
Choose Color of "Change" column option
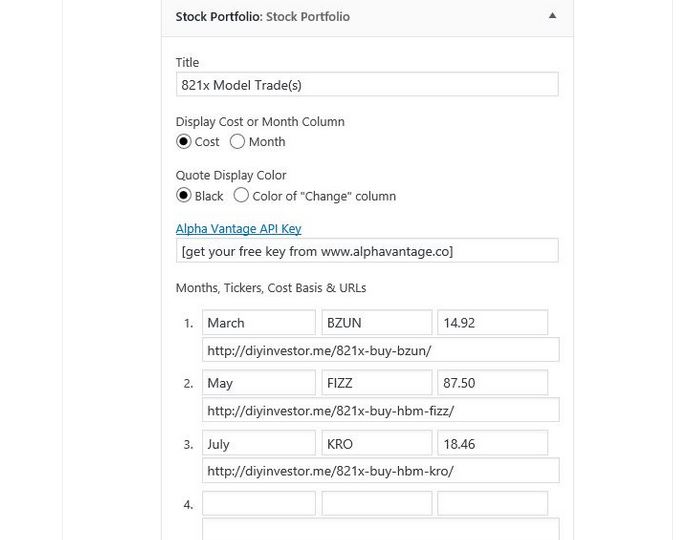(241, 195)
